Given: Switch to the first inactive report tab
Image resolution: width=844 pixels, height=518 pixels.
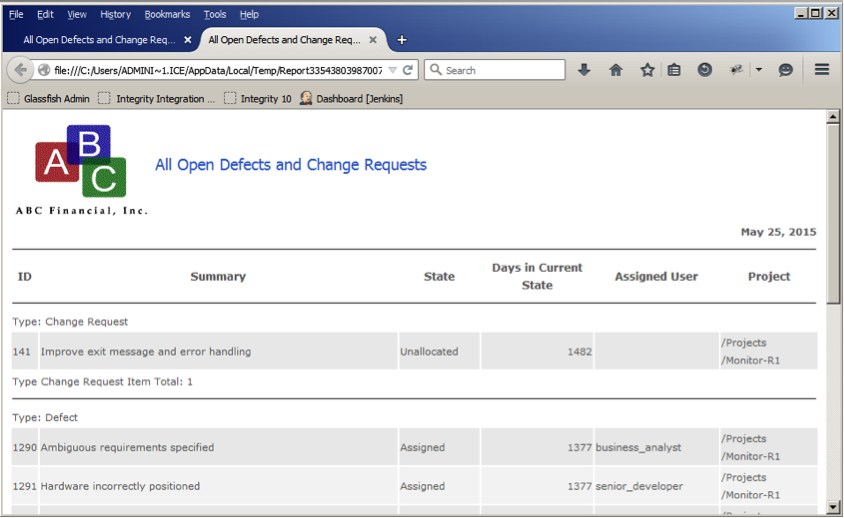Looking at the screenshot, I should 99,40.
